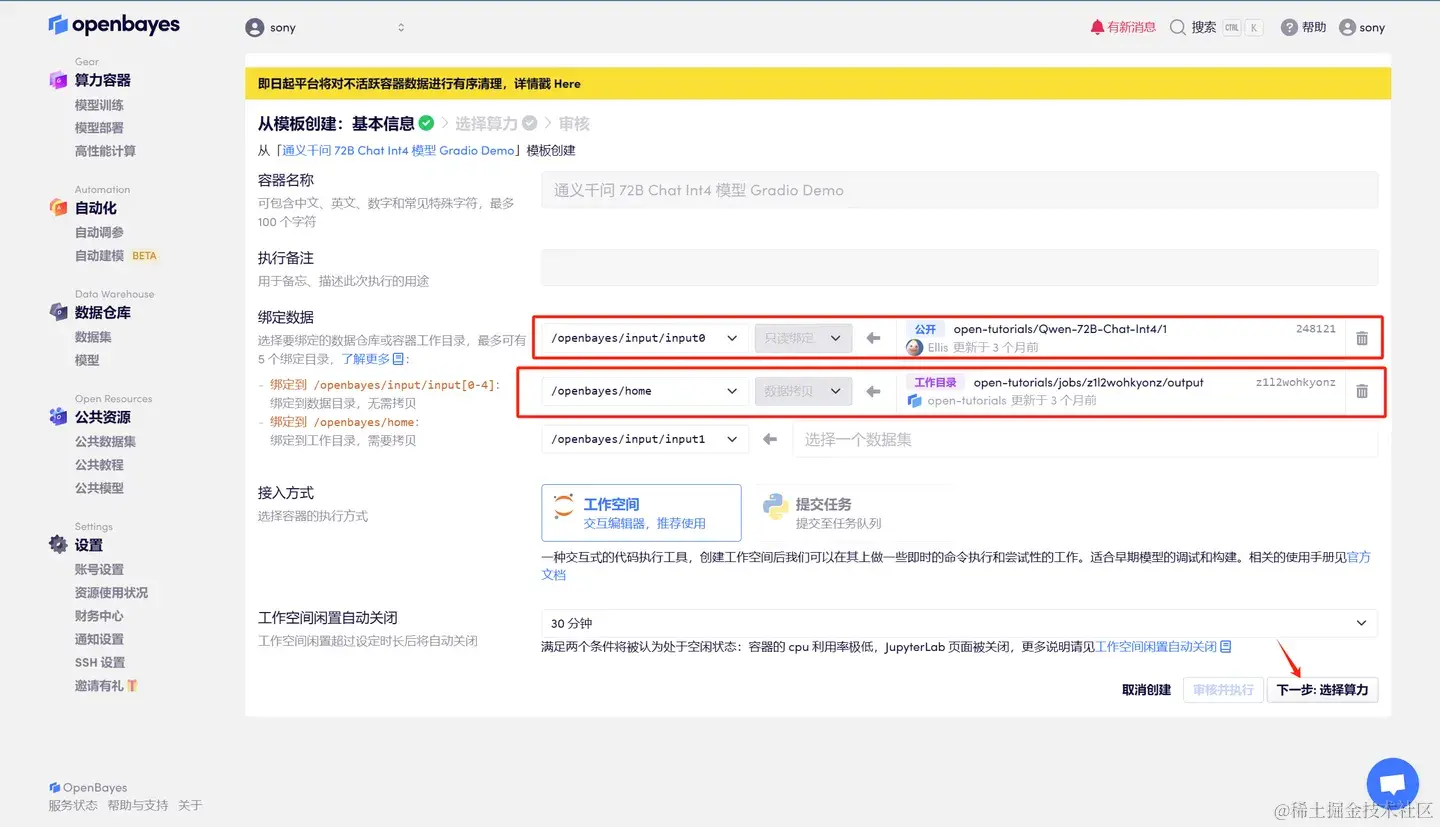Viewport: 1440px width, 827px height.
Task: Click the 执行备注 input field
Action: click(959, 267)
